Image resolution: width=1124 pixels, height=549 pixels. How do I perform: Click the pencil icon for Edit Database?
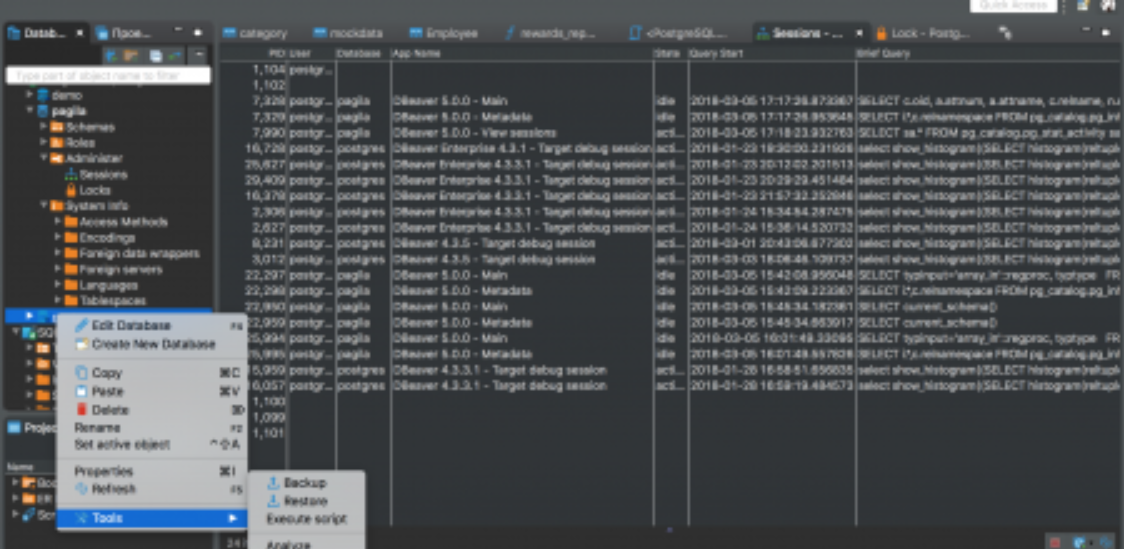click(82, 326)
